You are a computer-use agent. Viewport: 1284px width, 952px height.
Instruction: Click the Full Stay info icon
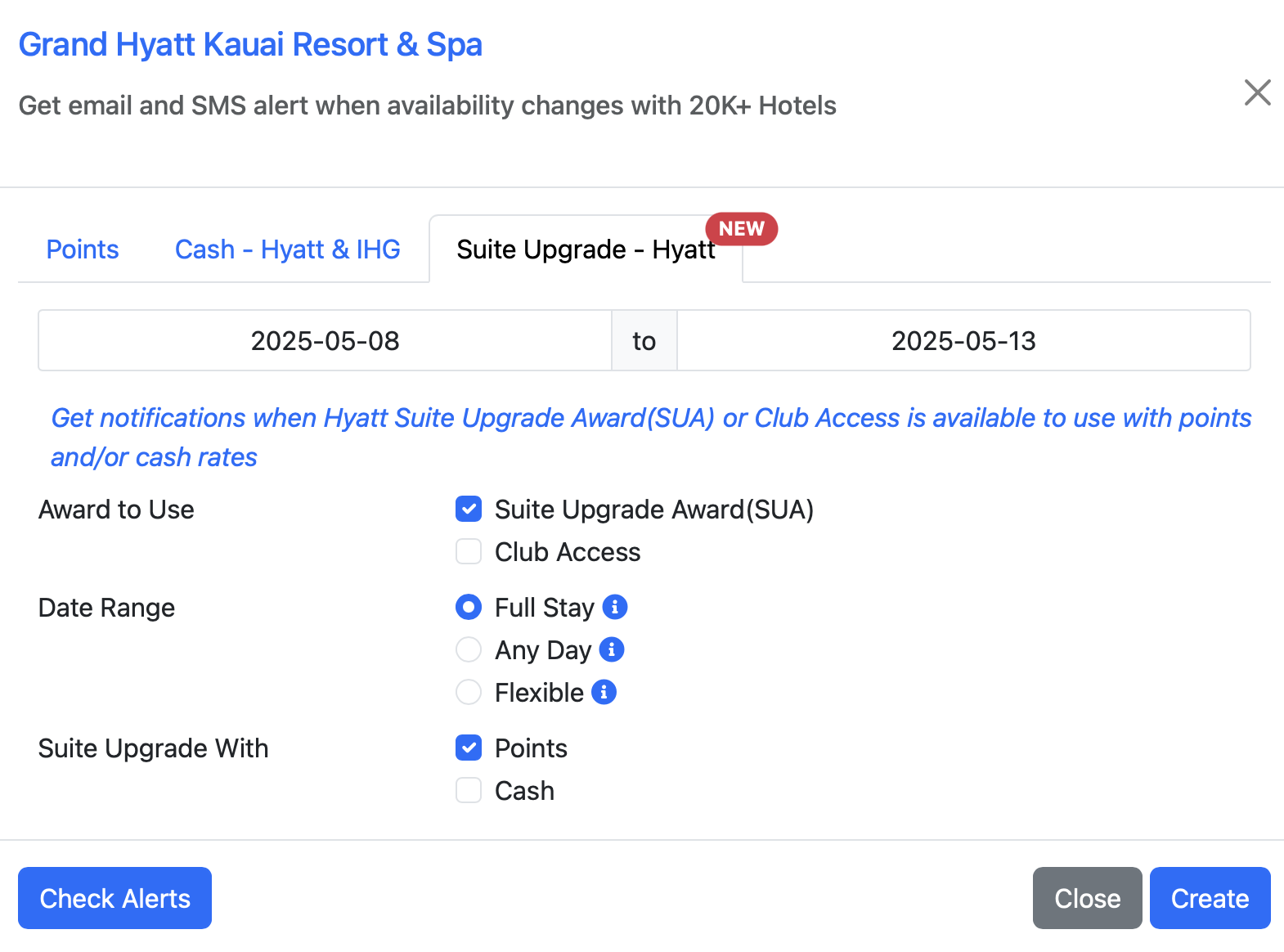pos(615,607)
